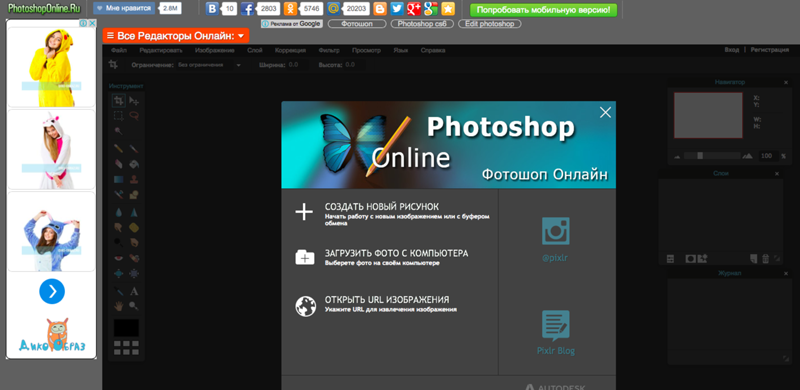Open the Файл menu

pyautogui.click(x=118, y=51)
